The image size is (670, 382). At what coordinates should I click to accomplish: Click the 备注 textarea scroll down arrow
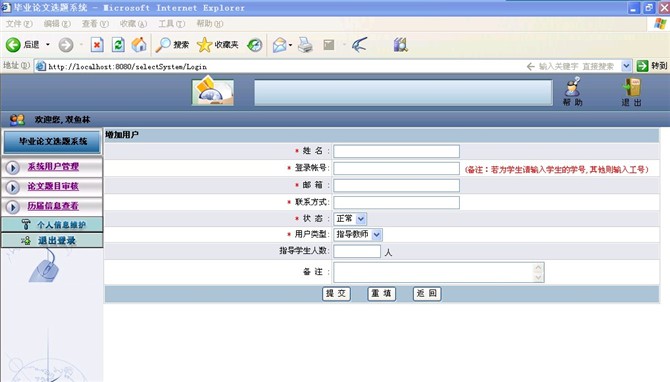point(538,277)
